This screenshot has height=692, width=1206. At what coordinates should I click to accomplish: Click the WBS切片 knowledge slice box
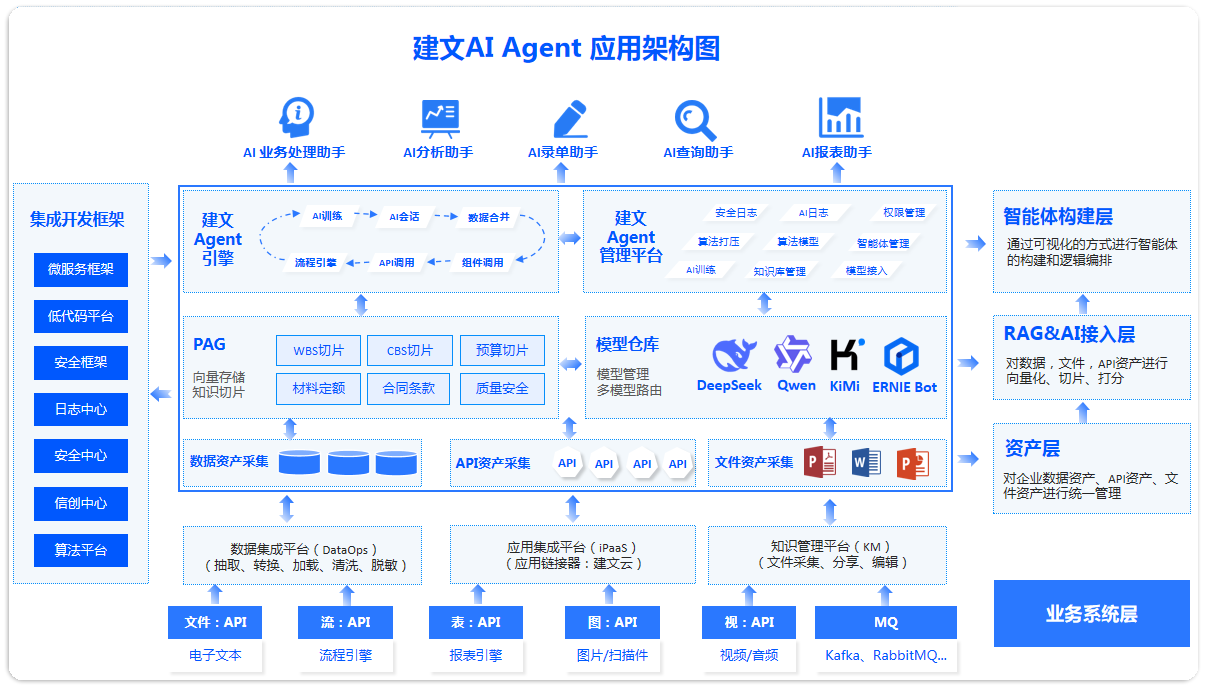(x=318, y=351)
